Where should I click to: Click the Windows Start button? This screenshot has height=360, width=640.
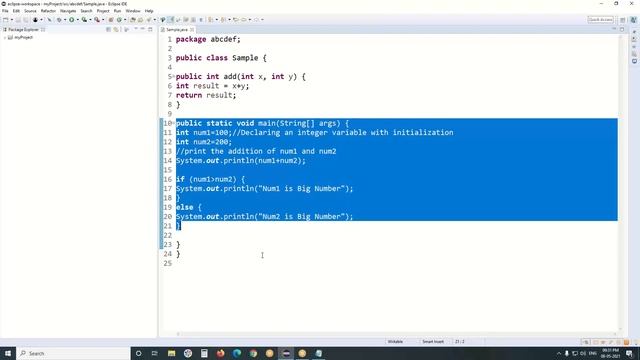8,353
